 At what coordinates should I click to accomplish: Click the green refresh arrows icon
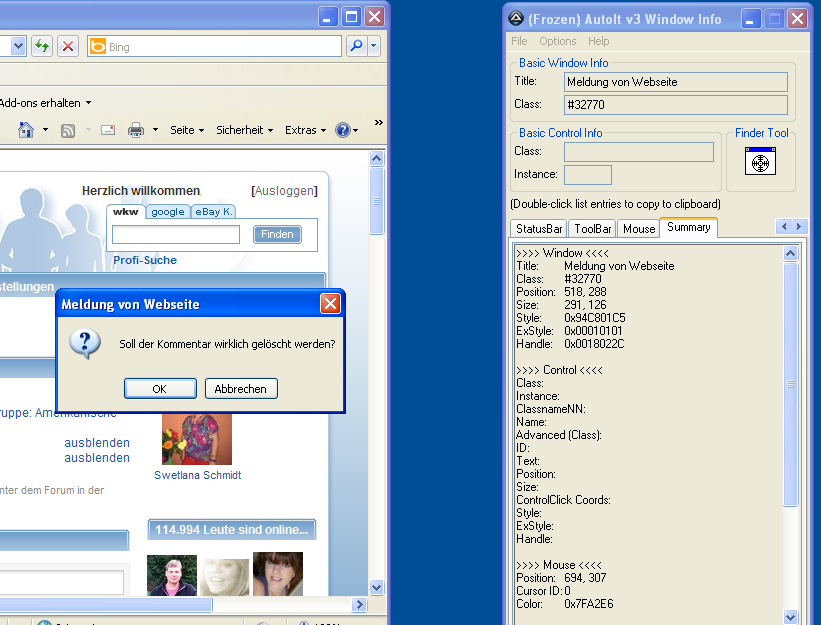[x=41, y=46]
